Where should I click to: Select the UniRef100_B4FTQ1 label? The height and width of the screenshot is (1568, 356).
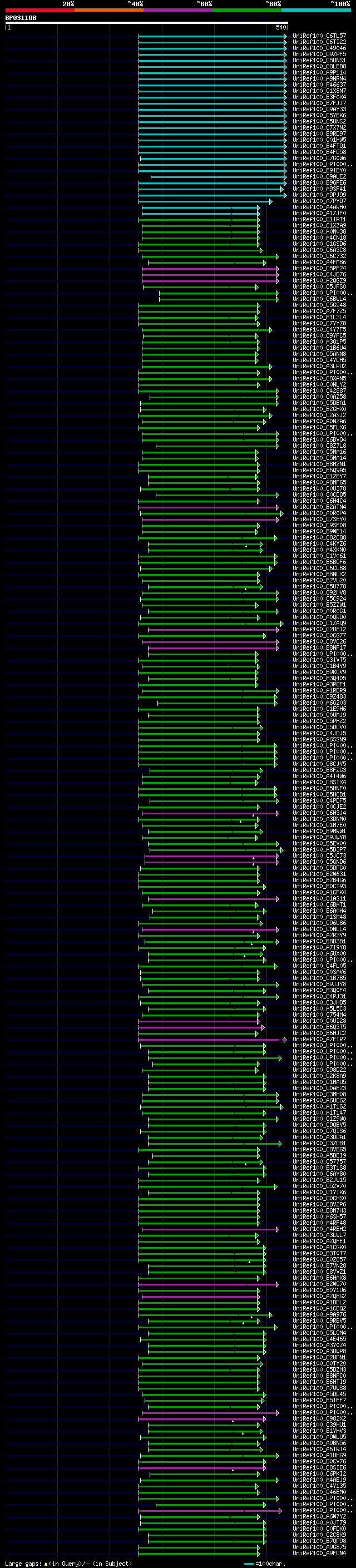point(319,146)
